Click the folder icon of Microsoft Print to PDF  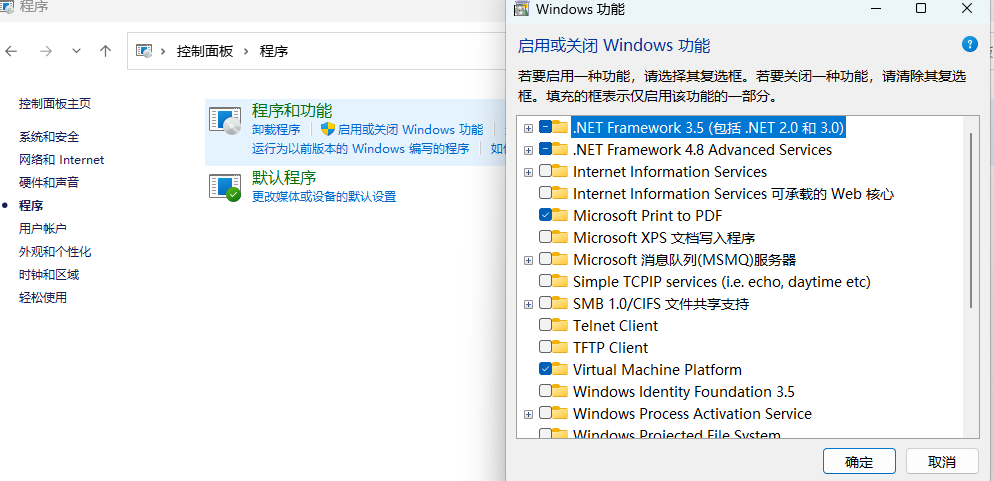[560, 215]
